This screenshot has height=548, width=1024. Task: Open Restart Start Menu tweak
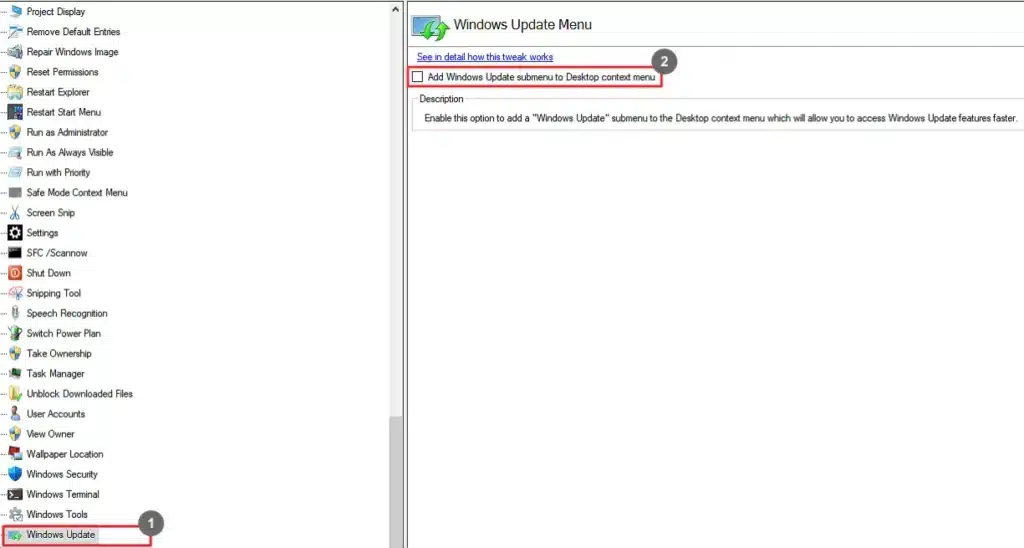pos(63,112)
